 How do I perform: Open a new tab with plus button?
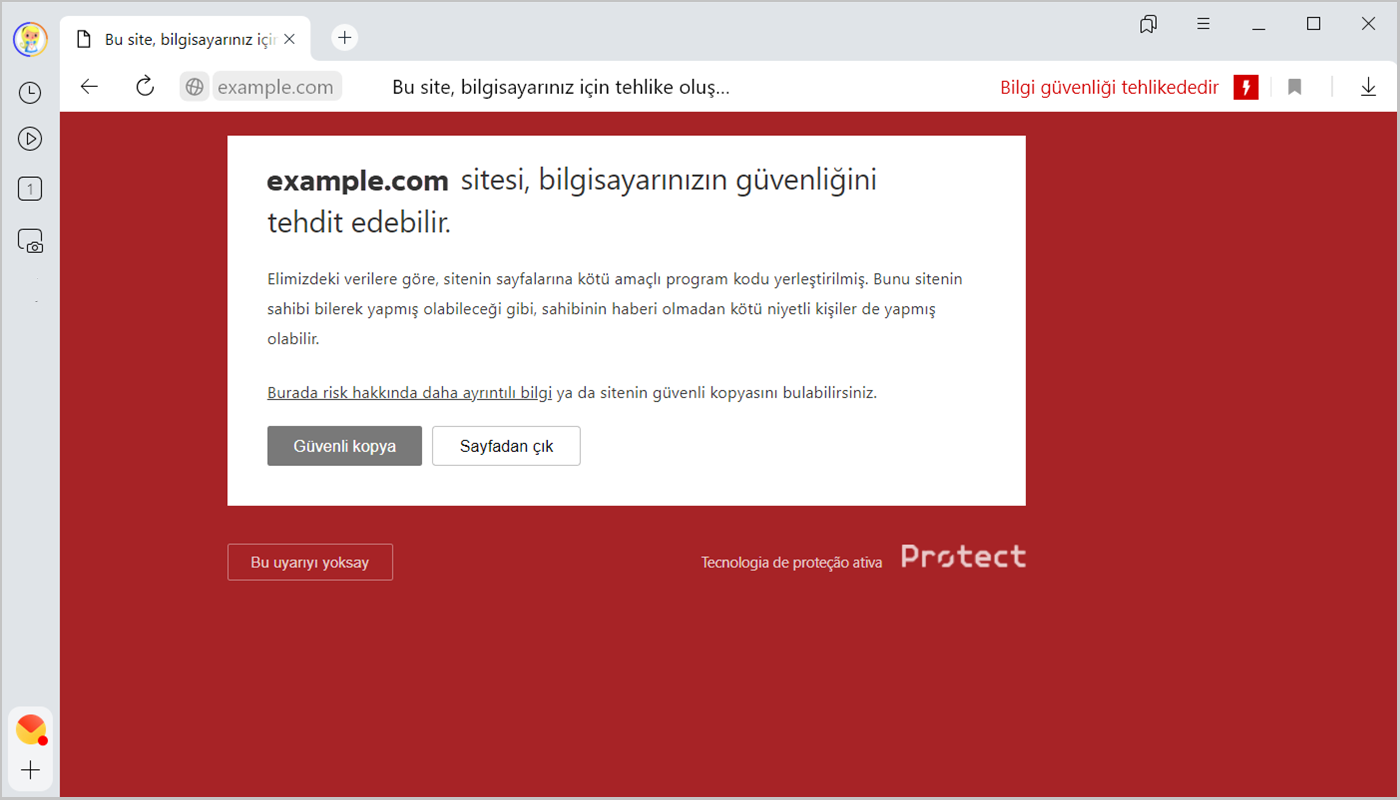click(344, 38)
